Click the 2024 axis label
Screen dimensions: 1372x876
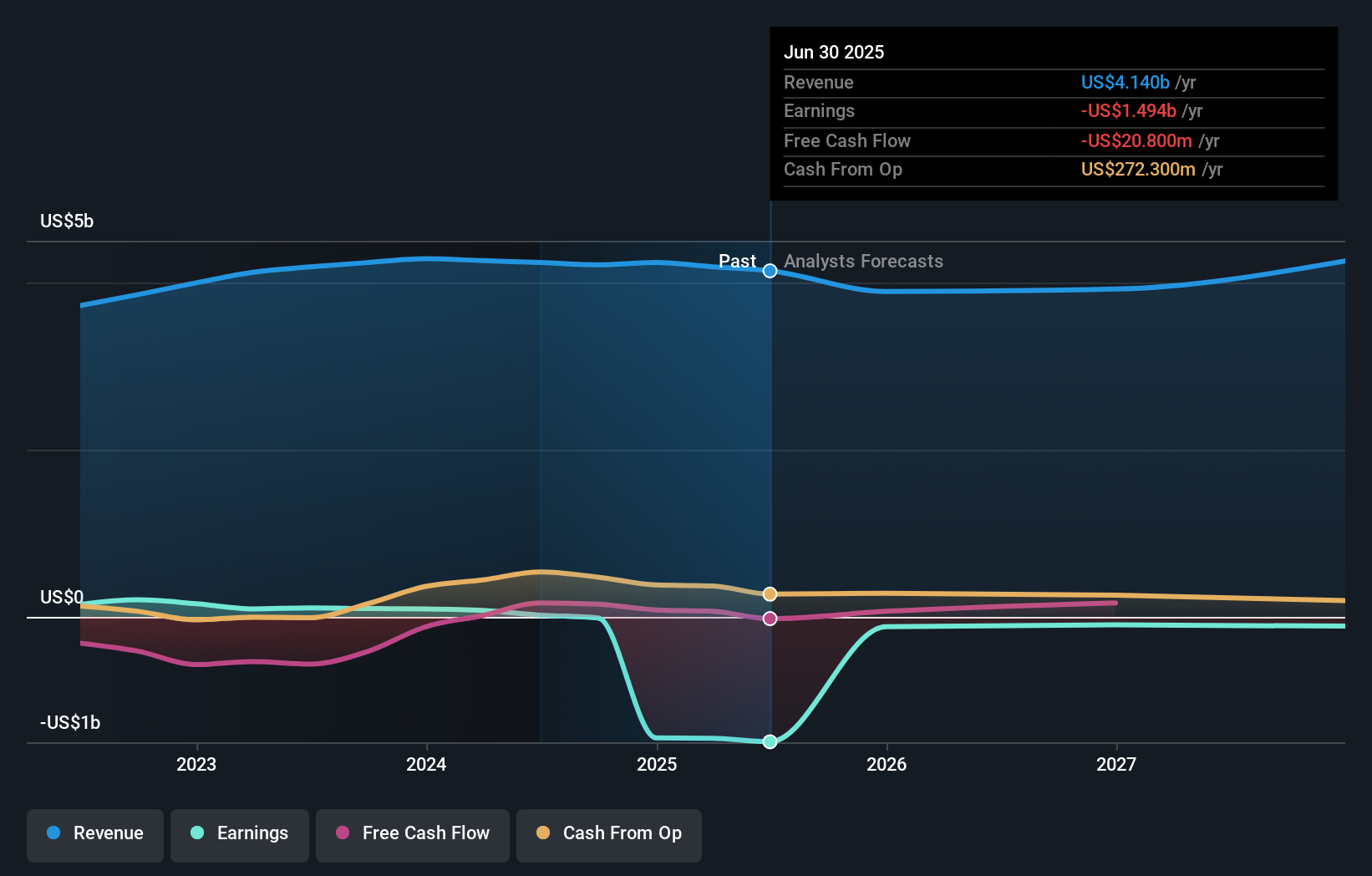(x=426, y=764)
